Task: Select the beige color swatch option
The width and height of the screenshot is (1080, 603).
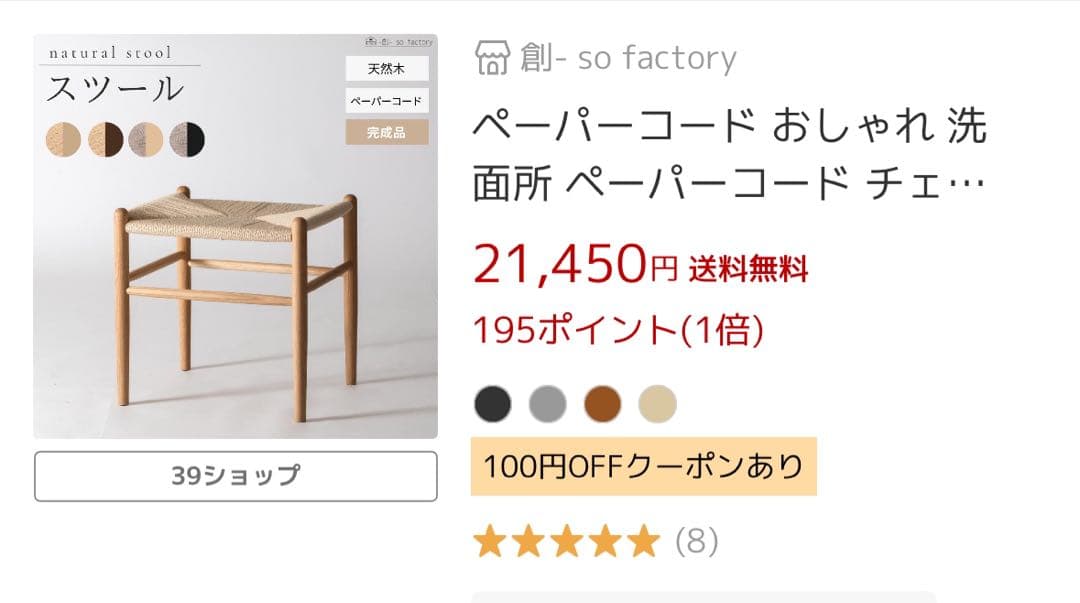Action: 656,402
